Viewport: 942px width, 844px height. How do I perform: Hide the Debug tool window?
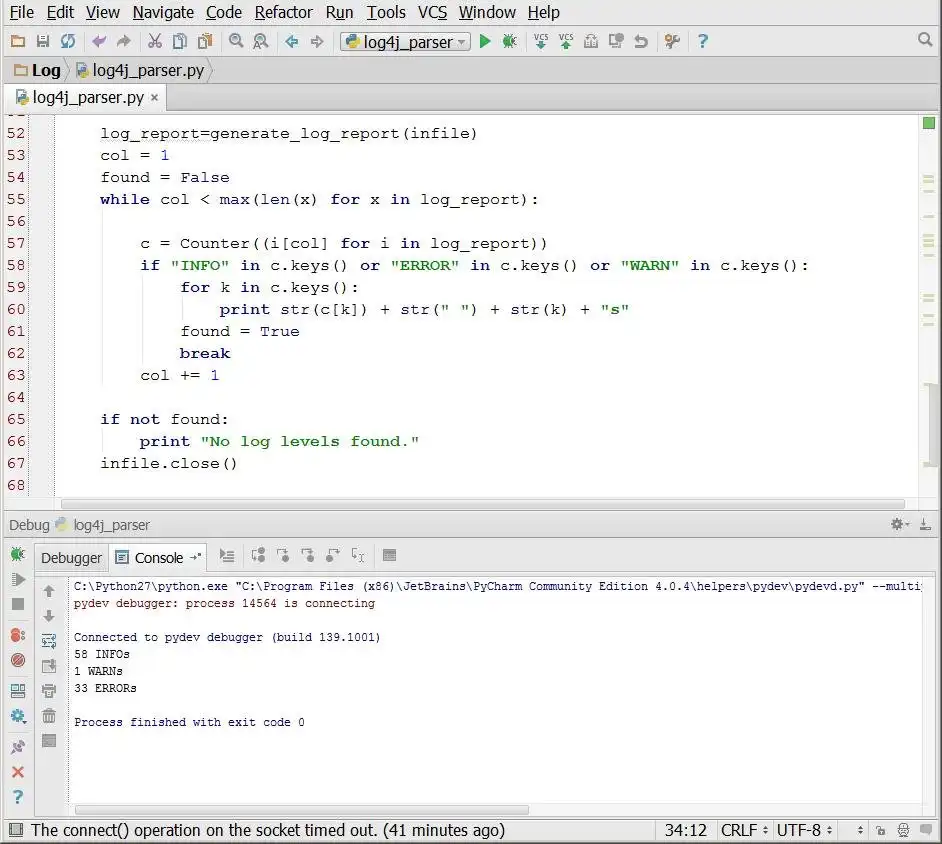[926, 524]
